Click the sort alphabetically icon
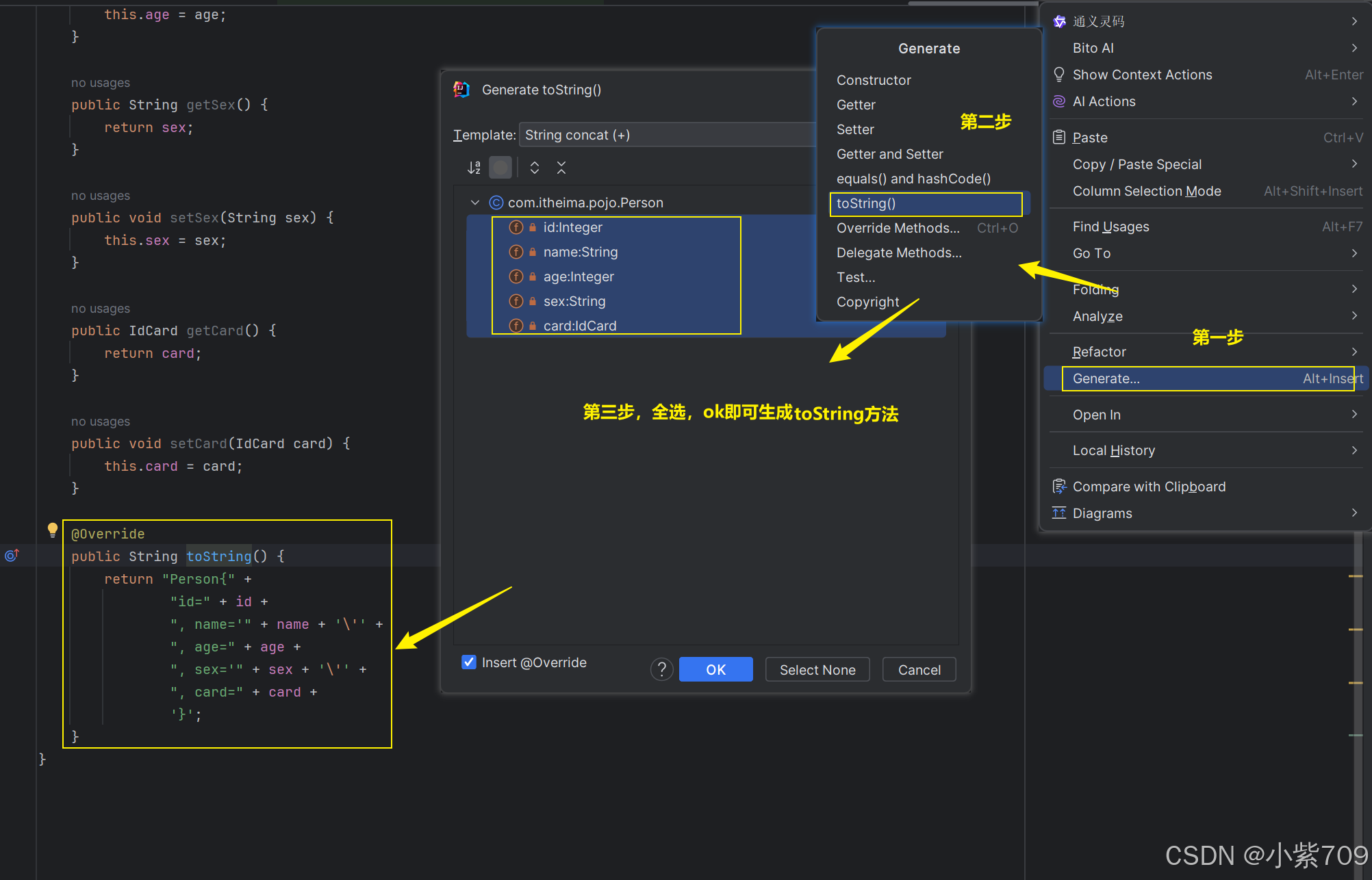The image size is (1372, 880). 474,168
